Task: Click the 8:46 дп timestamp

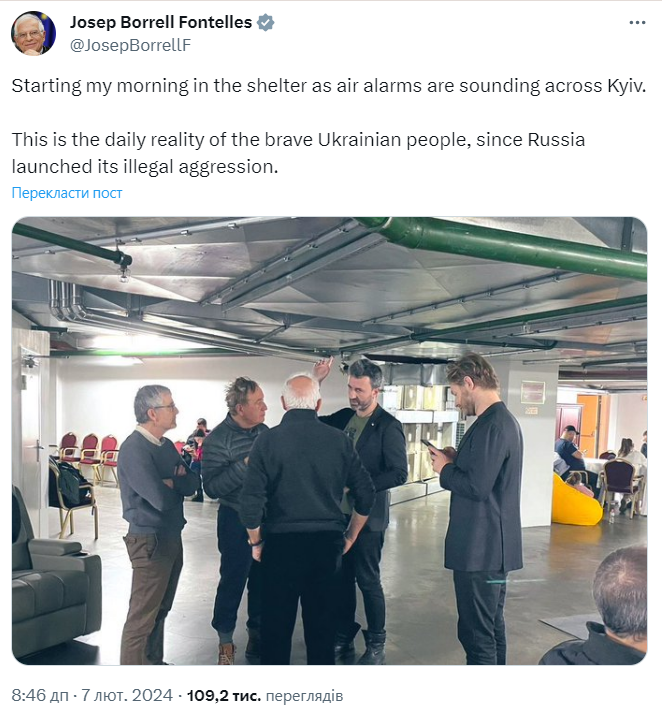Action: pyautogui.click(x=40, y=696)
